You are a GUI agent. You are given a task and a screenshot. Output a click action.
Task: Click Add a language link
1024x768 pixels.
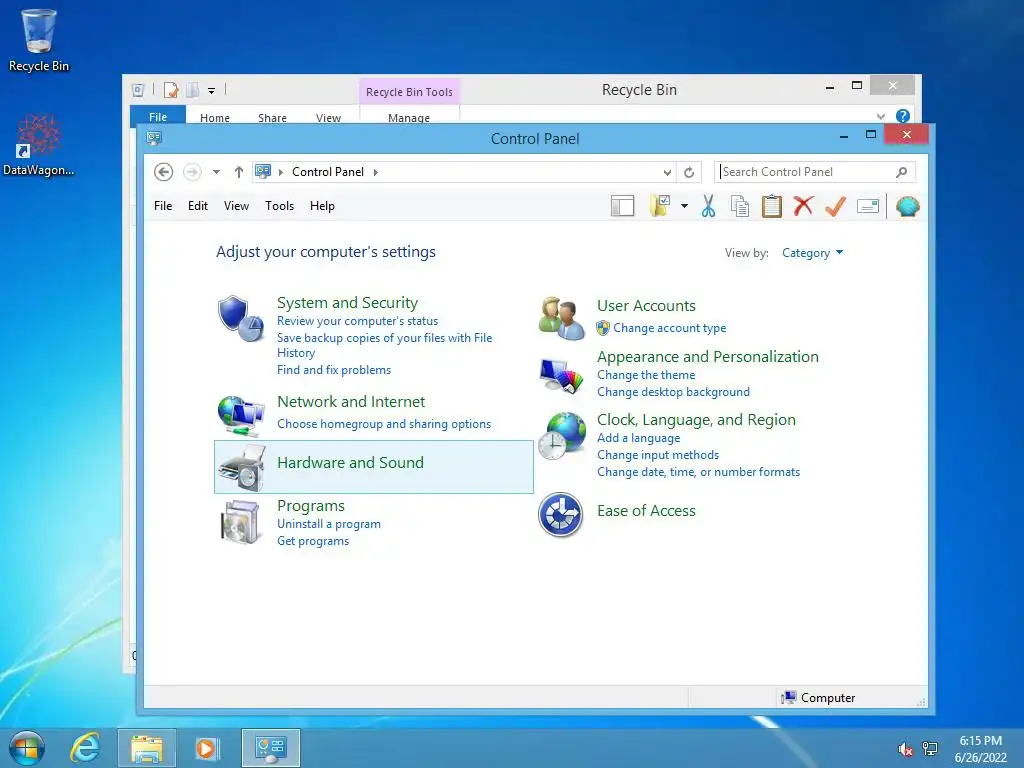tap(638, 438)
